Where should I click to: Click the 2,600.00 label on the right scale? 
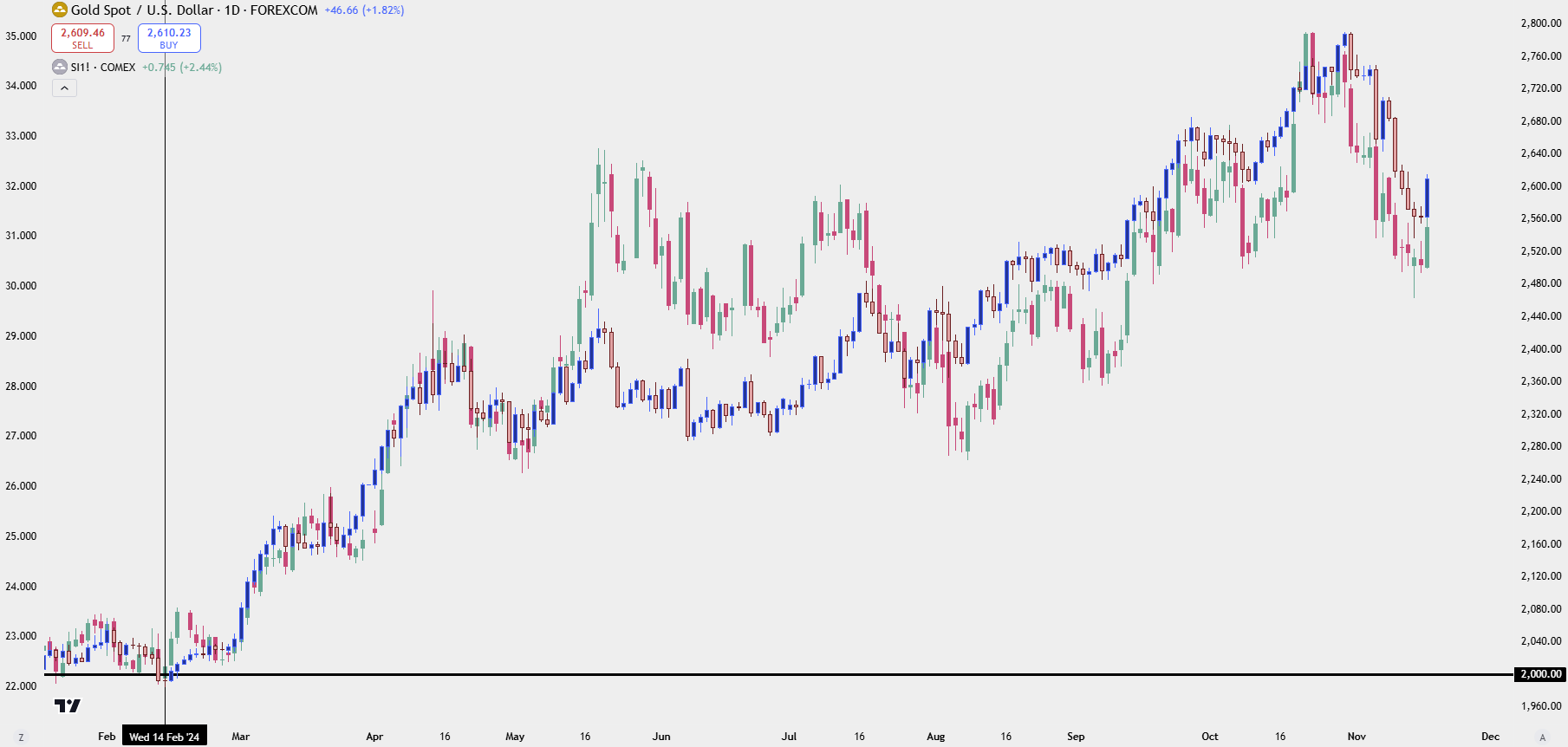pyautogui.click(x=1541, y=186)
